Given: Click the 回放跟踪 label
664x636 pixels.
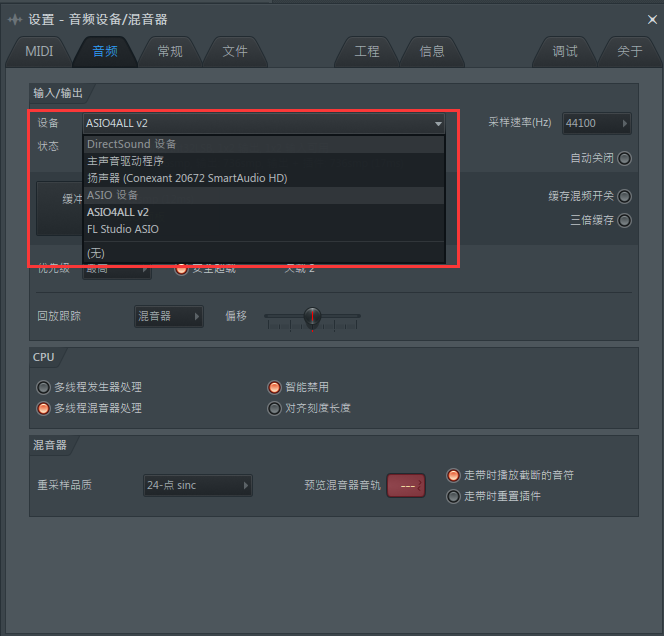Looking at the screenshot, I should 59,316.
